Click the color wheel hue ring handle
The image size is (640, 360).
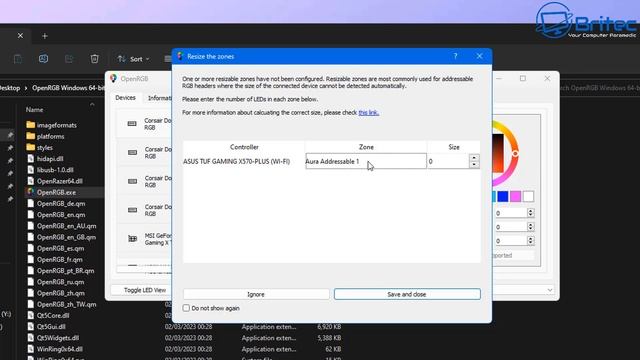click(516, 153)
